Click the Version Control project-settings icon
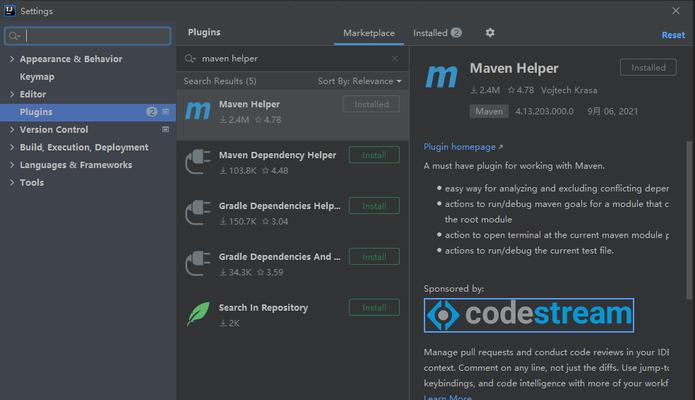 pyautogui.click(x=165, y=129)
